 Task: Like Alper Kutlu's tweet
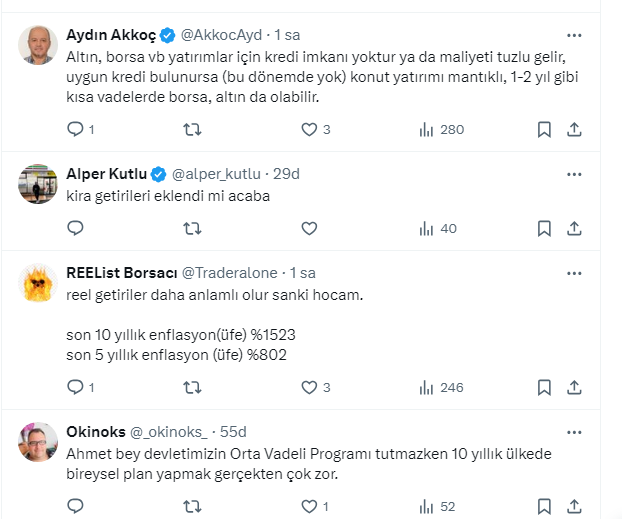pos(309,228)
